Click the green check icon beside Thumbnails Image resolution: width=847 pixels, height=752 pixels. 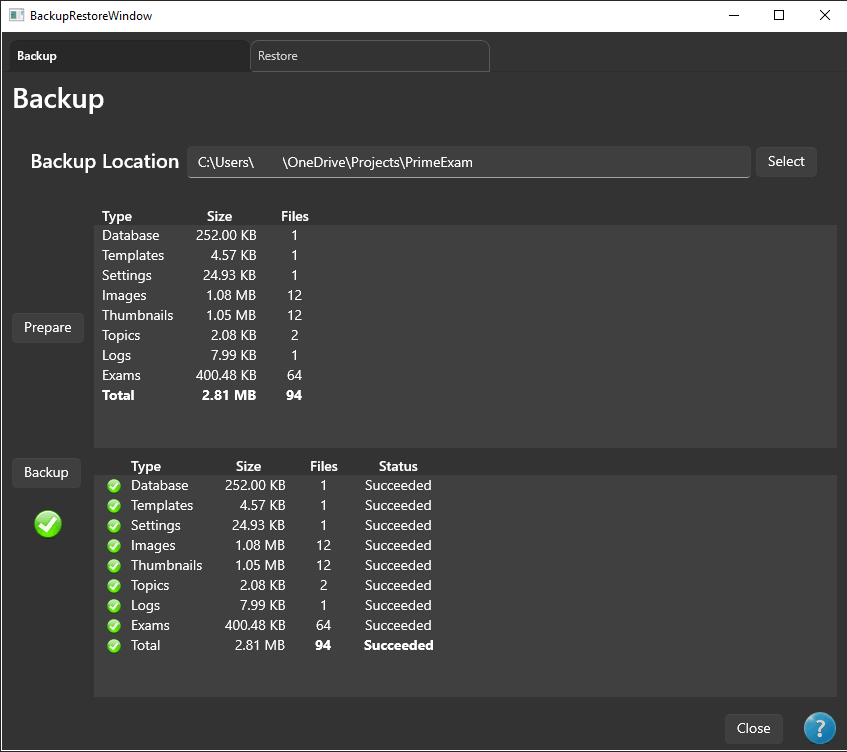(114, 566)
